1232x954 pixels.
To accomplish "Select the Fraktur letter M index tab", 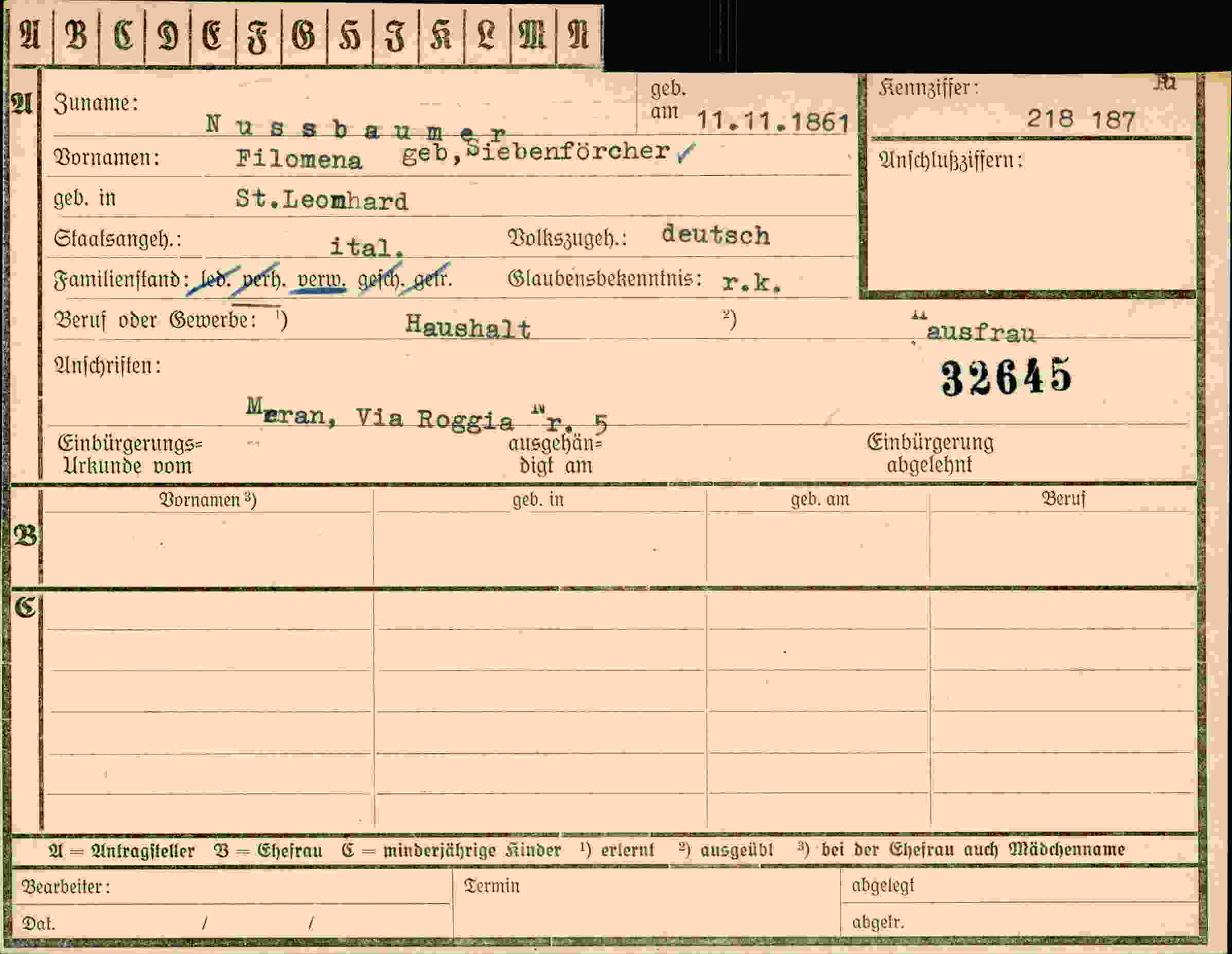I will 533,36.
